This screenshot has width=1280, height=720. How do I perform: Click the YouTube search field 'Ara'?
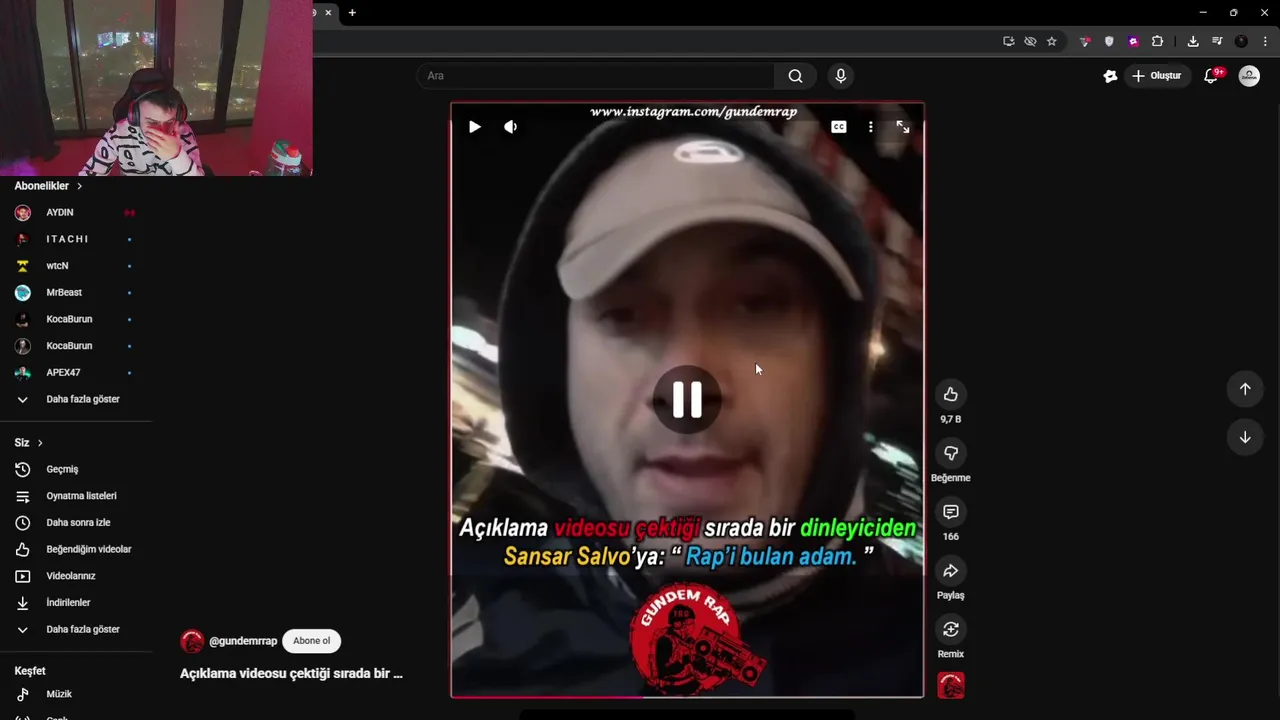pyautogui.click(x=595, y=76)
